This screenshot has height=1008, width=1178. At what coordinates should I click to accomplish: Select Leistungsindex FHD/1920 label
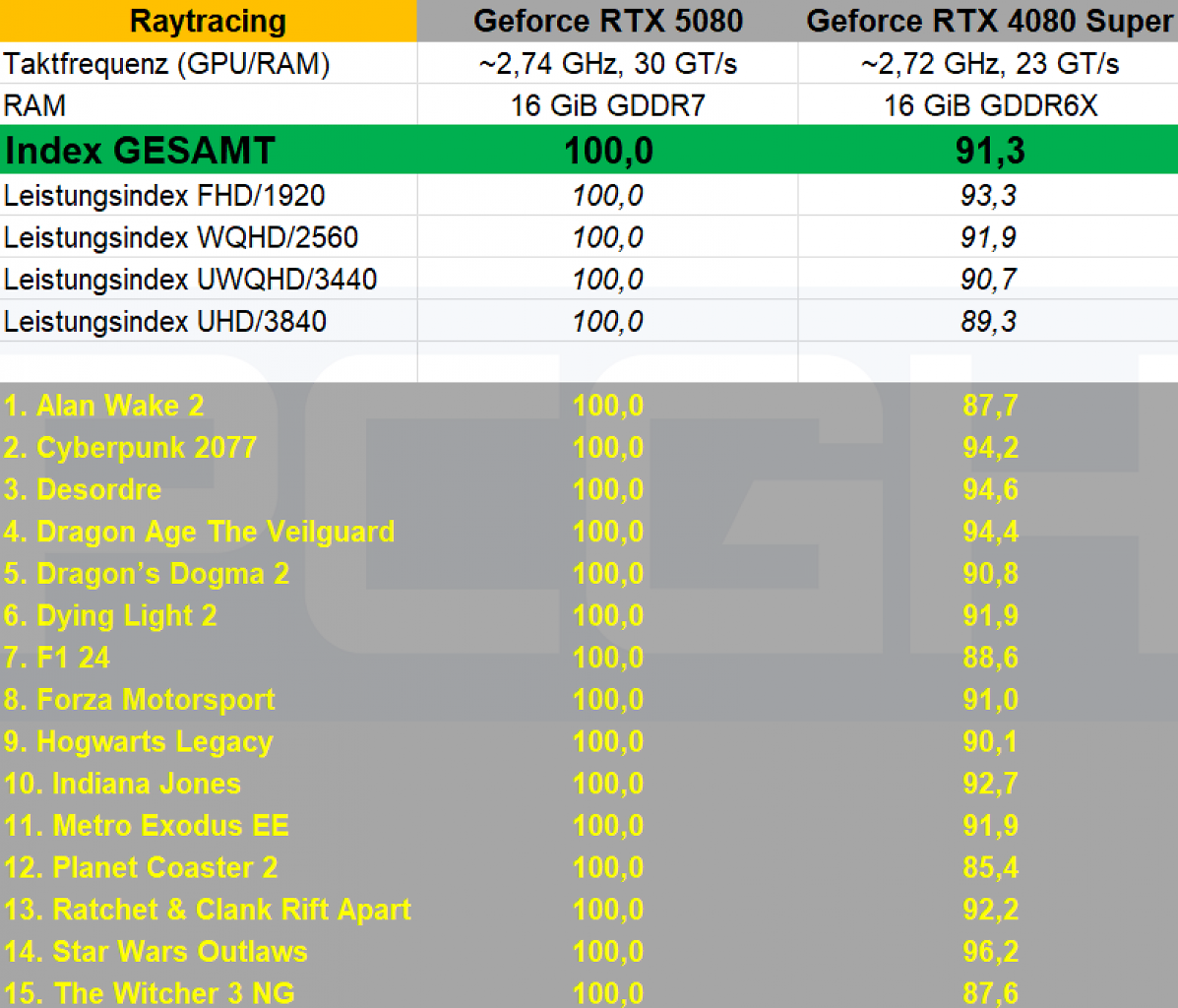pyautogui.click(x=164, y=196)
